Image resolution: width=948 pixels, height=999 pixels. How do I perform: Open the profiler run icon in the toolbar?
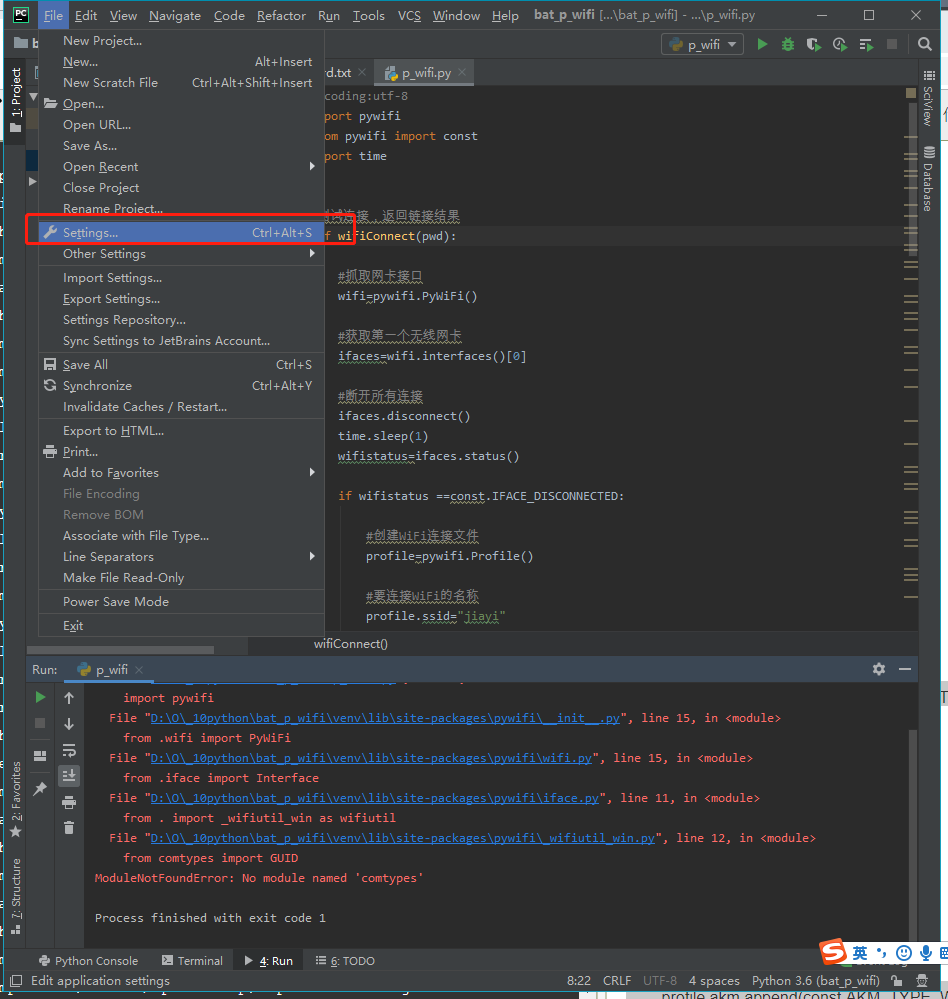(x=840, y=44)
